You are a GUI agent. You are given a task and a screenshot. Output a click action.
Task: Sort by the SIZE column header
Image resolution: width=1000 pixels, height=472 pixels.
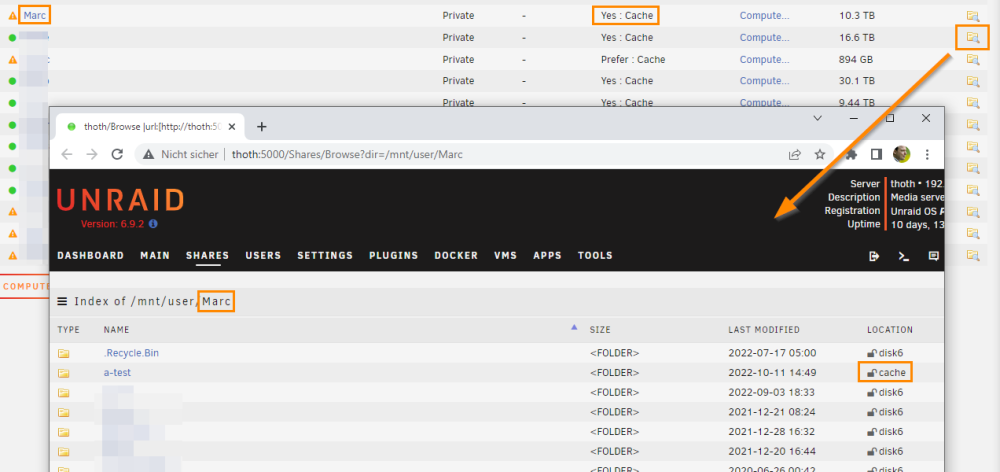[600, 330]
